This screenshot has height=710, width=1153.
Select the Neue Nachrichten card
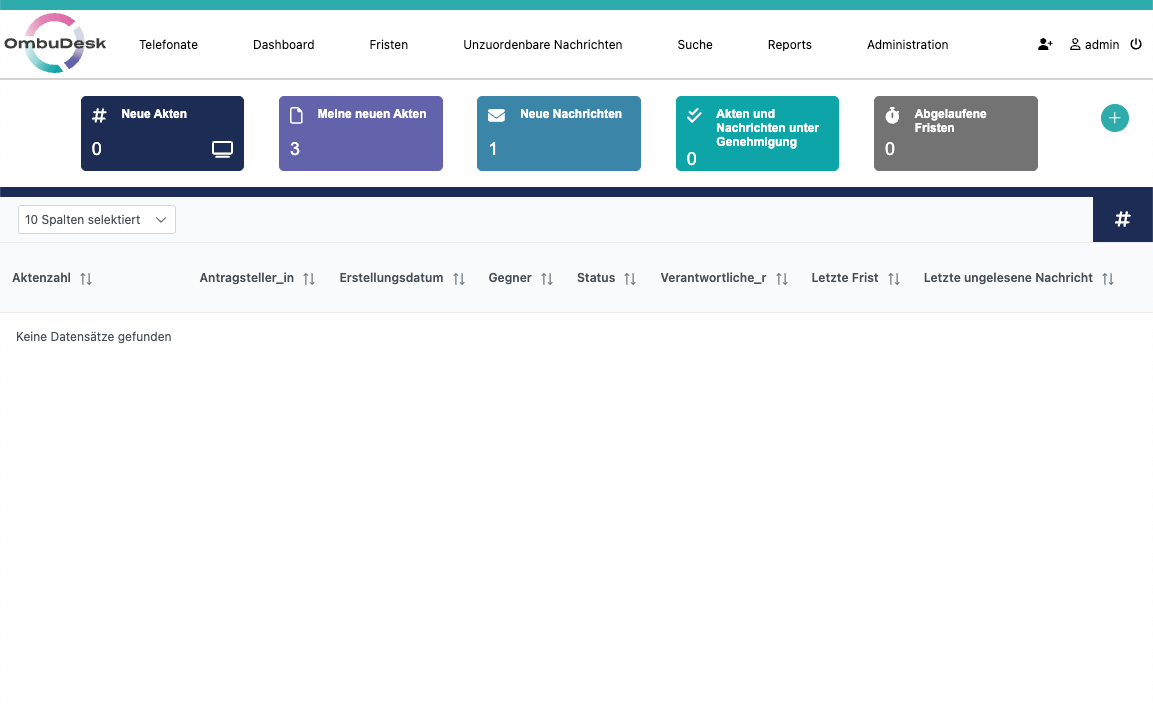coord(559,133)
